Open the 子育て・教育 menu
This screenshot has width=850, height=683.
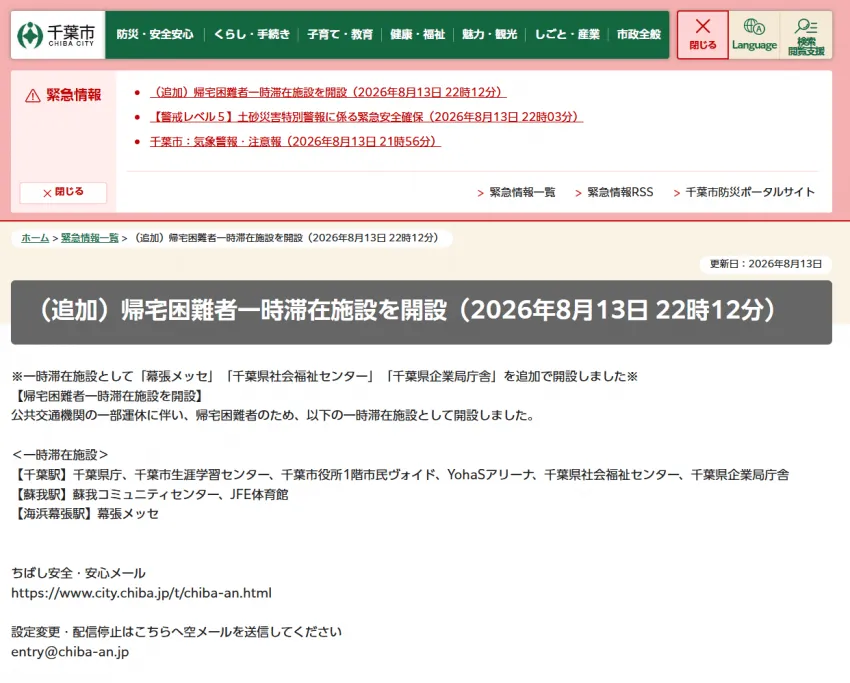click(340, 35)
